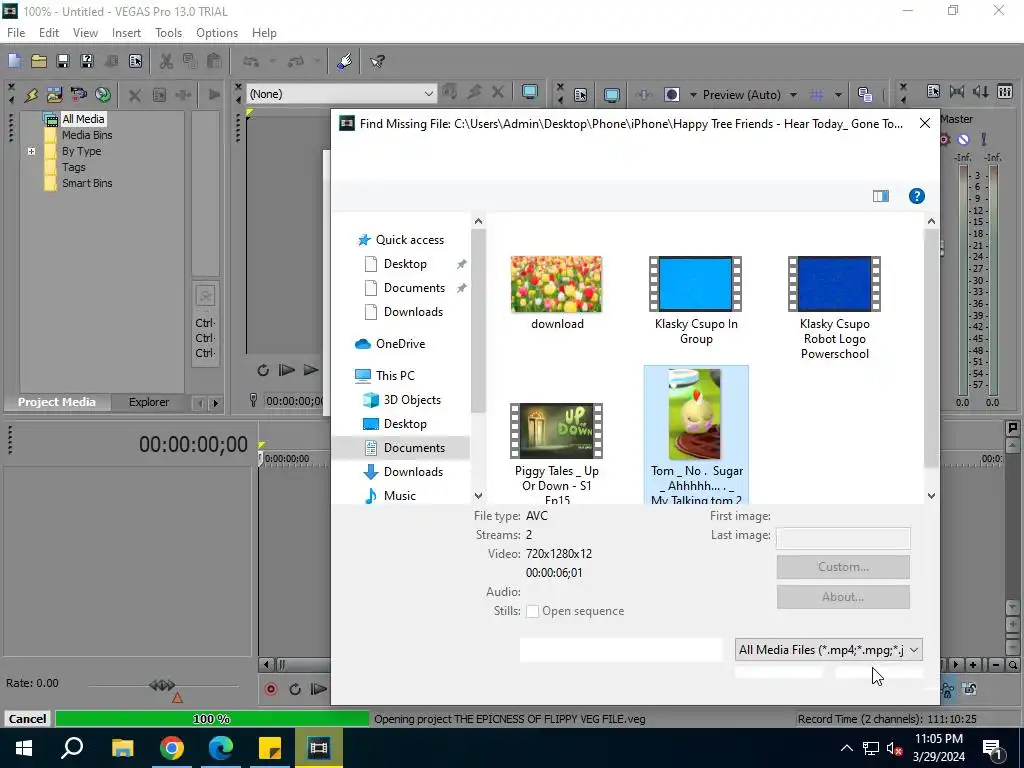Select the Piggy Tales _ Up Or Down file
The image size is (1024, 768).
556,453
